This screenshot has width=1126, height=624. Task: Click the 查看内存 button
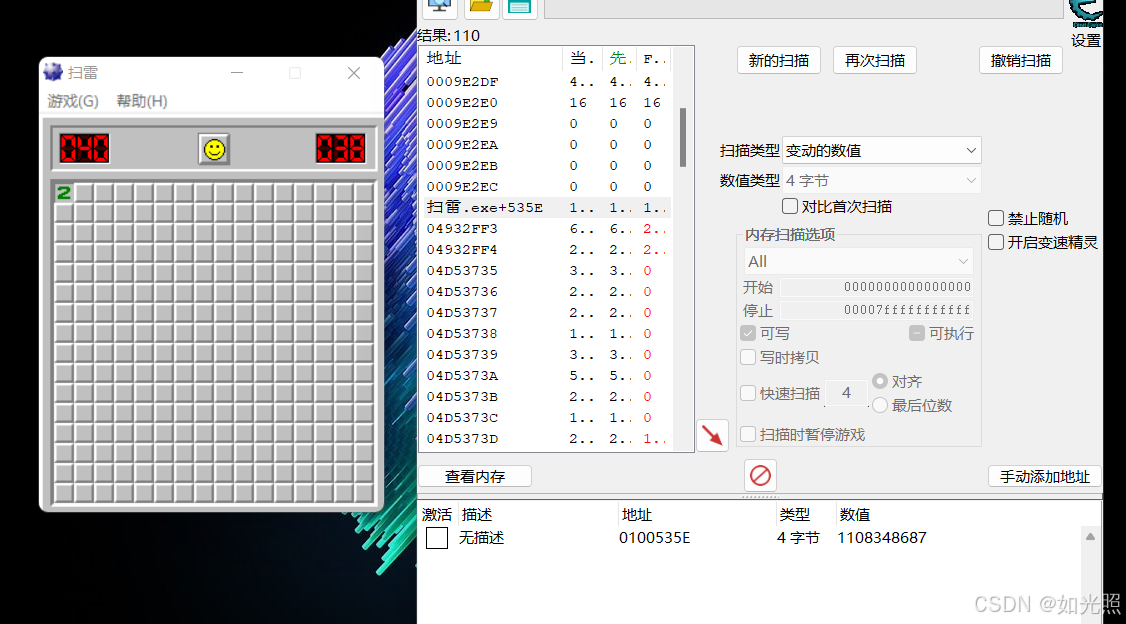475,476
